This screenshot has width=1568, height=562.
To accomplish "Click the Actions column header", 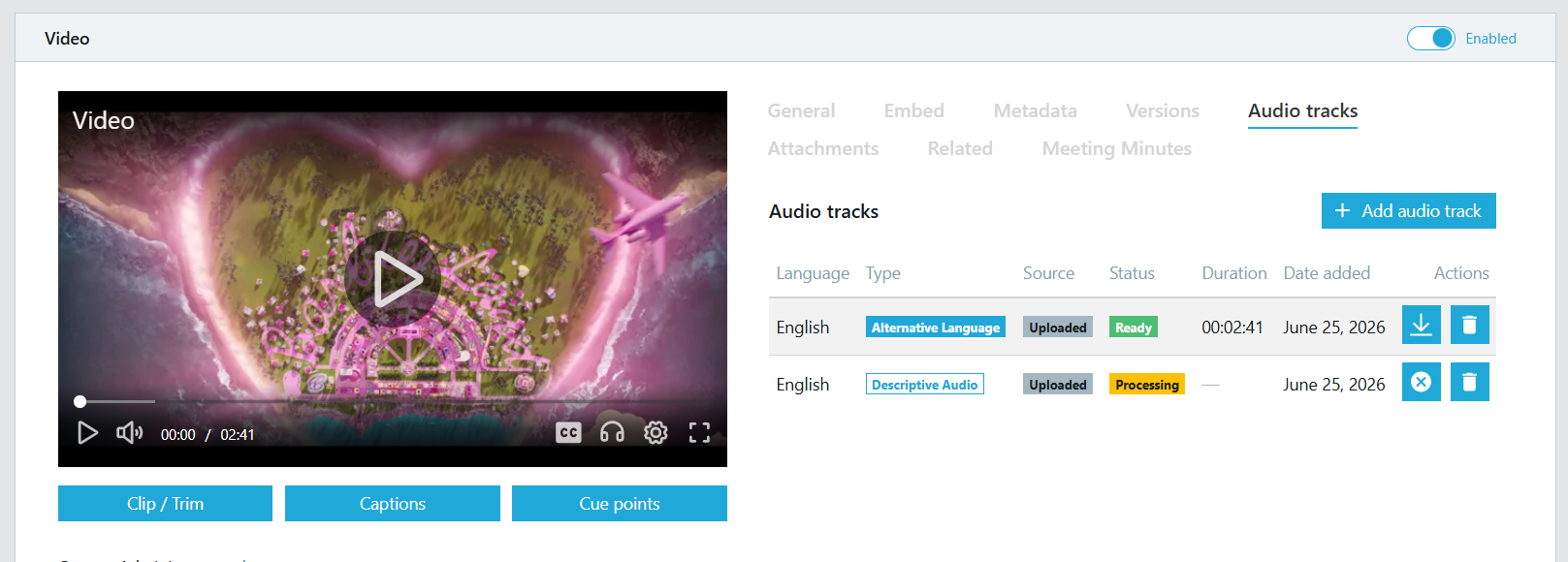I will click(x=1461, y=273).
